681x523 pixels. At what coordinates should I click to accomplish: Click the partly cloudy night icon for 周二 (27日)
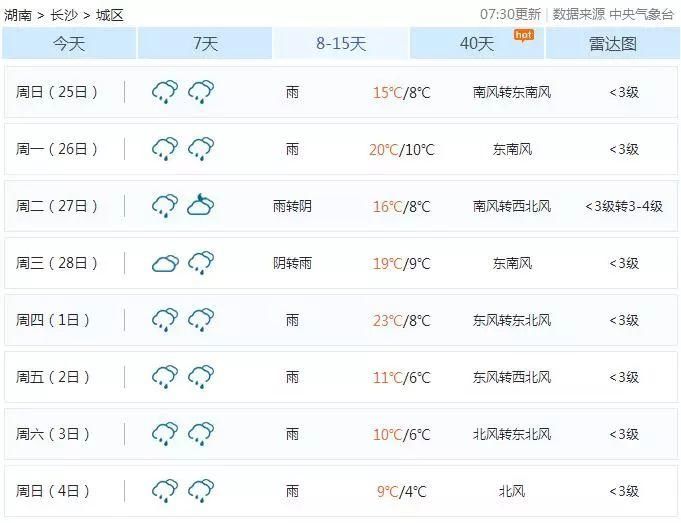click(x=201, y=206)
